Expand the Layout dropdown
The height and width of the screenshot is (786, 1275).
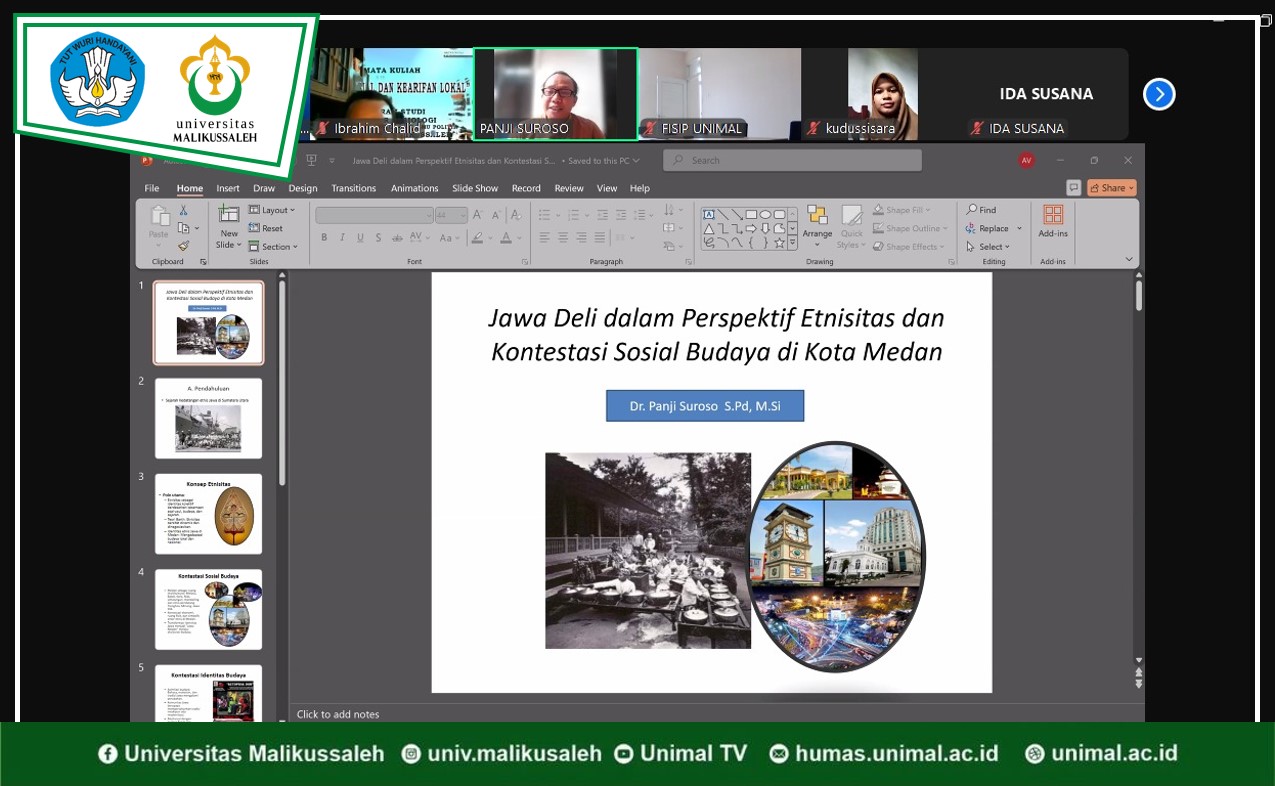click(272, 210)
